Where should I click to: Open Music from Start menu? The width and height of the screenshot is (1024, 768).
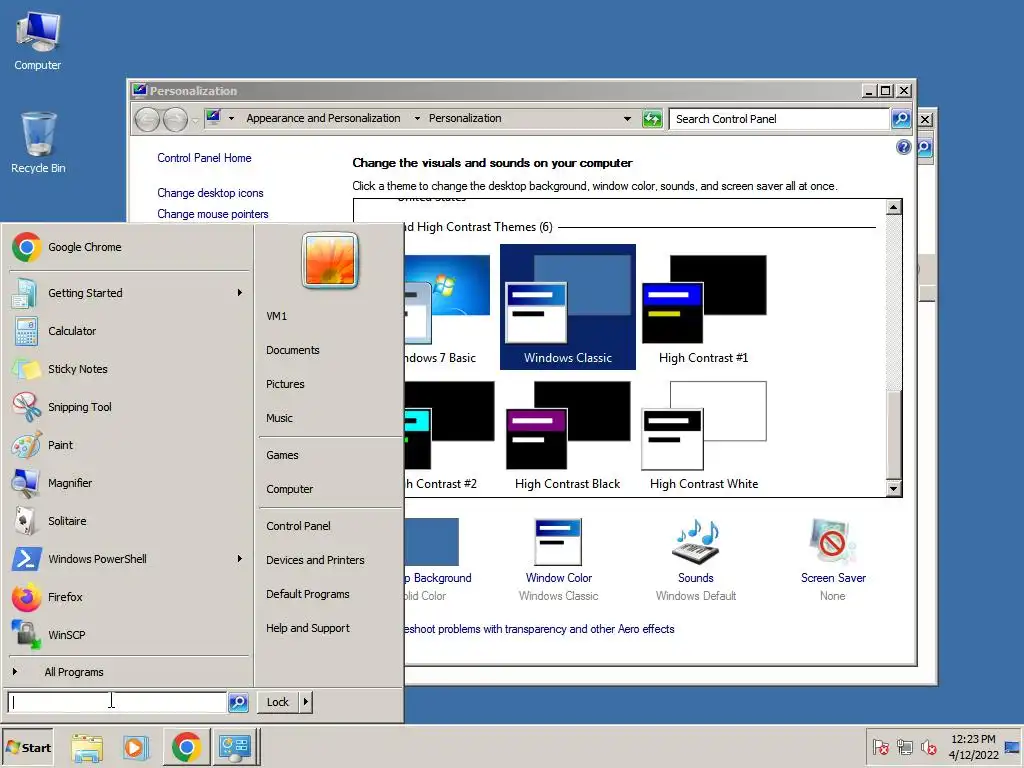pyautogui.click(x=279, y=418)
